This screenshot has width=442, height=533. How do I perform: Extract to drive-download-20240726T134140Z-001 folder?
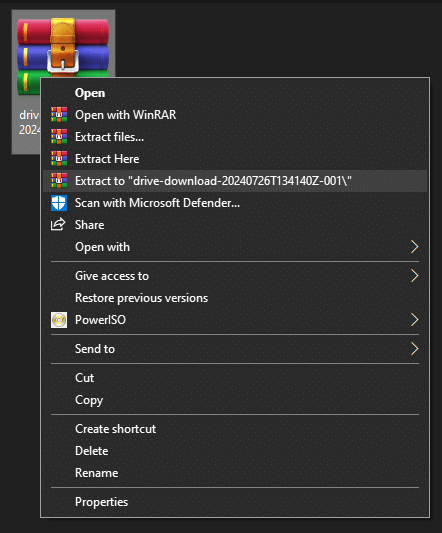coord(235,181)
